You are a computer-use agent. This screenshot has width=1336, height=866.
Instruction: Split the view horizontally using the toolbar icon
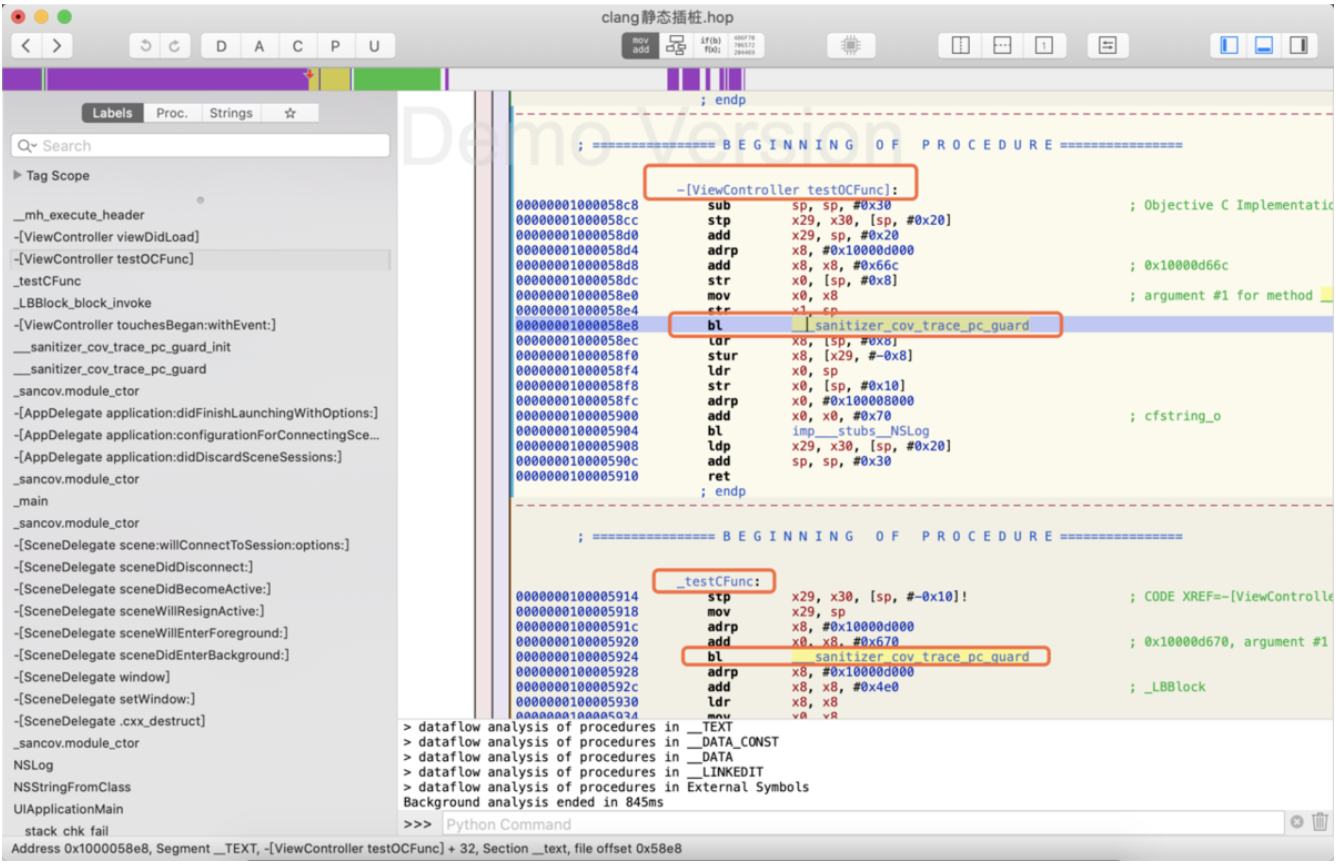1002,45
